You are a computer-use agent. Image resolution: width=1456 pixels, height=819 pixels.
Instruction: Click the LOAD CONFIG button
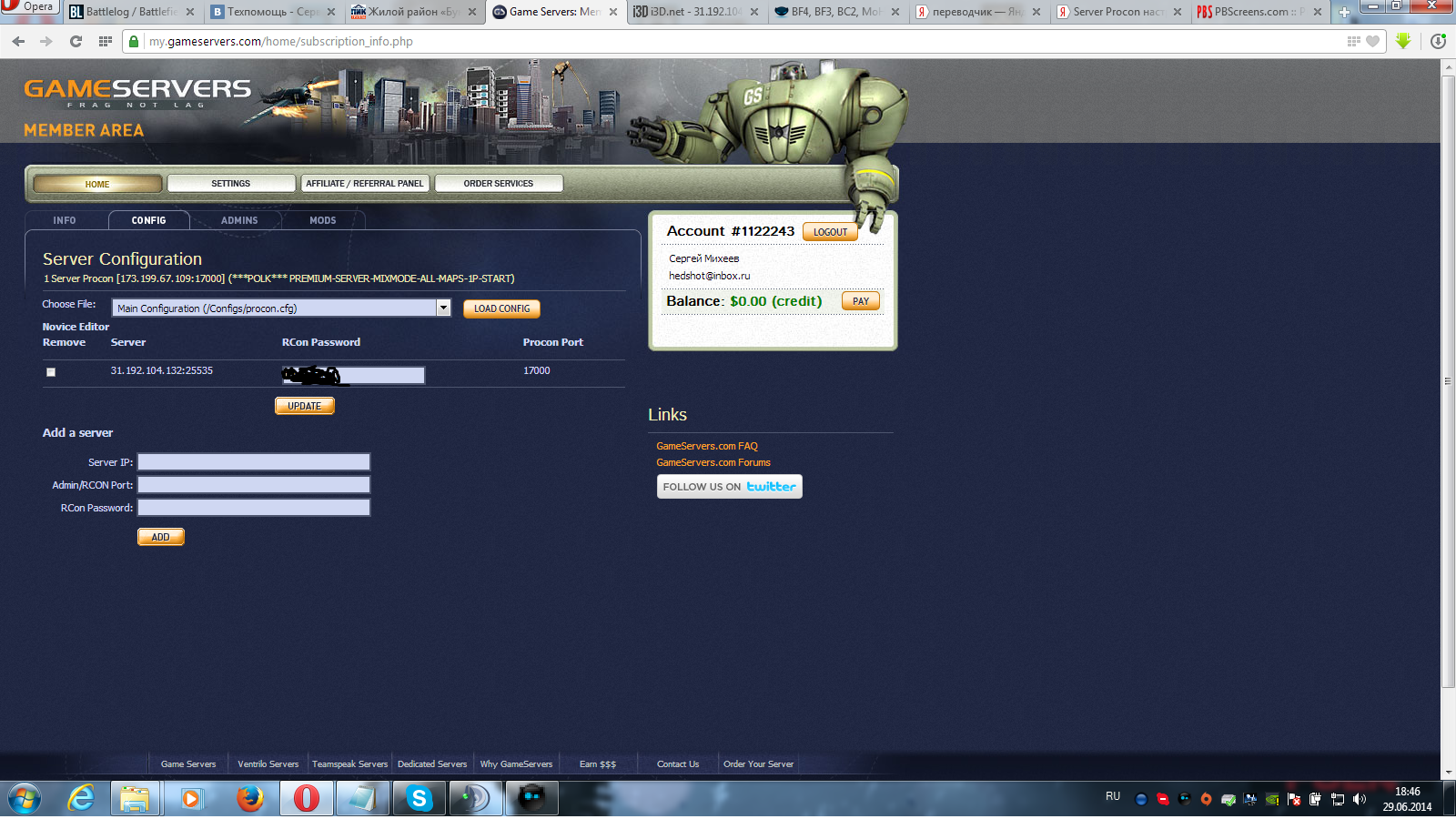click(502, 308)
